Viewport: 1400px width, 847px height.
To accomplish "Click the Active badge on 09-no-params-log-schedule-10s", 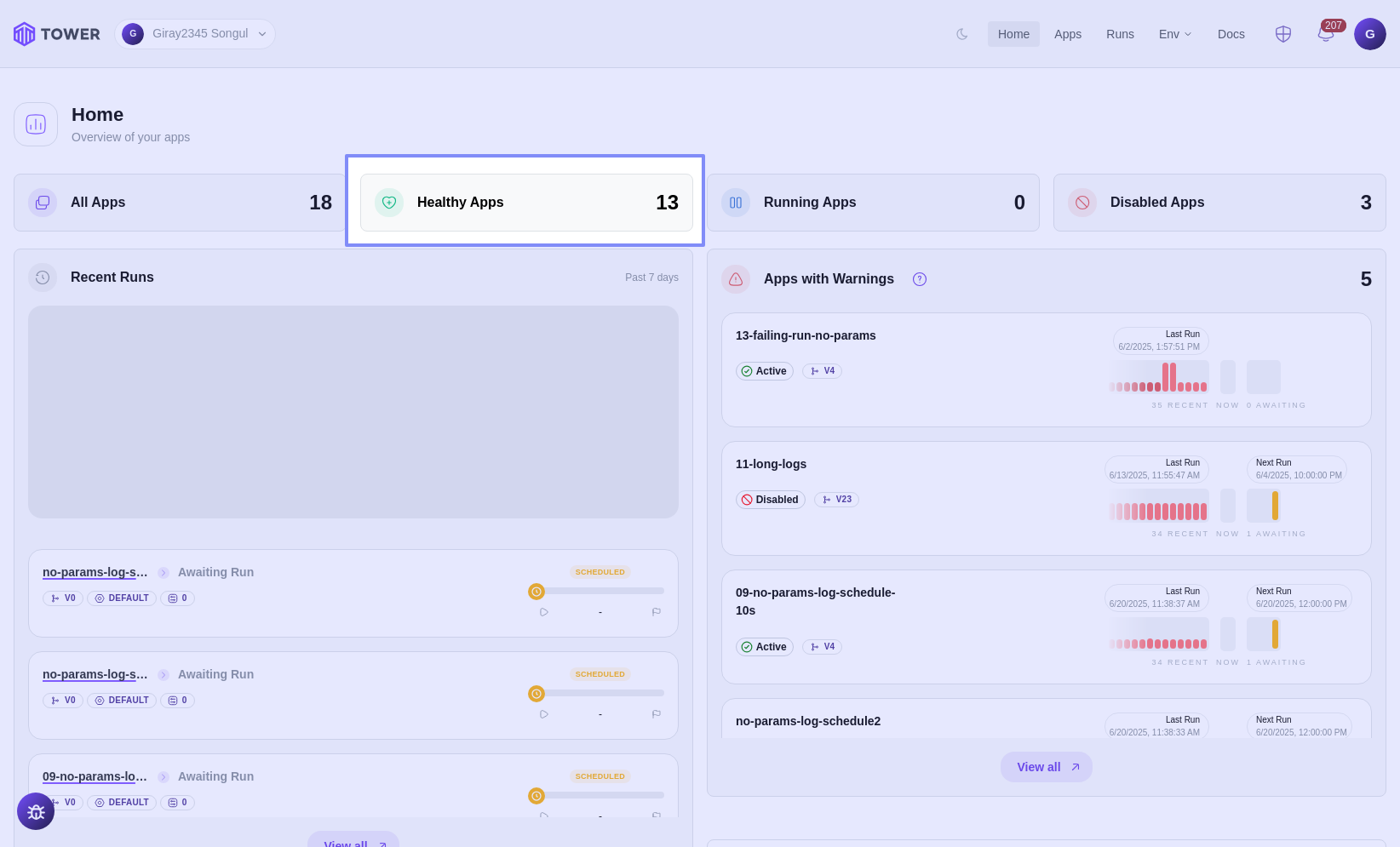I will (x=764, y=647).
